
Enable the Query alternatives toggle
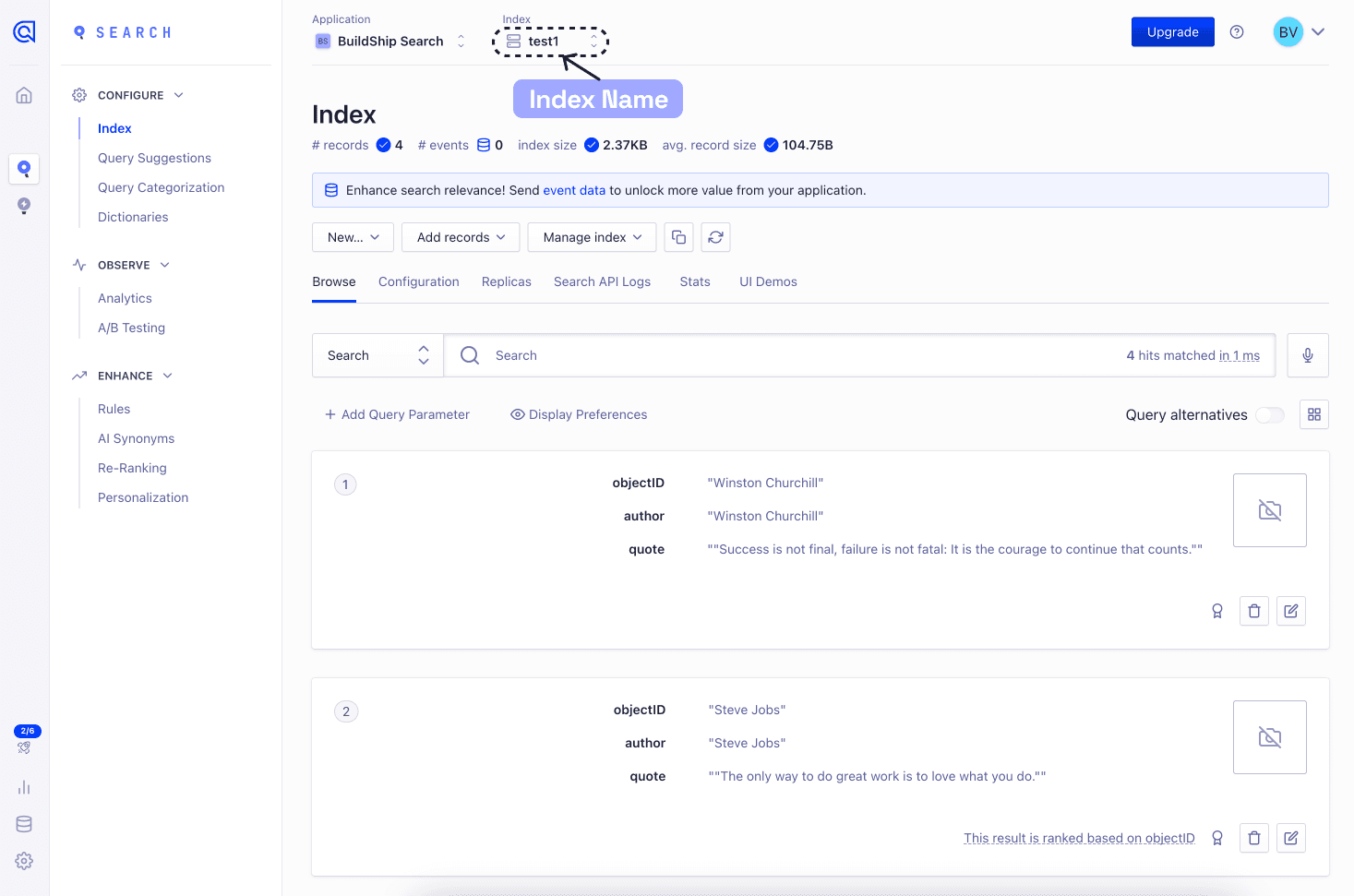coord(1269,414)
